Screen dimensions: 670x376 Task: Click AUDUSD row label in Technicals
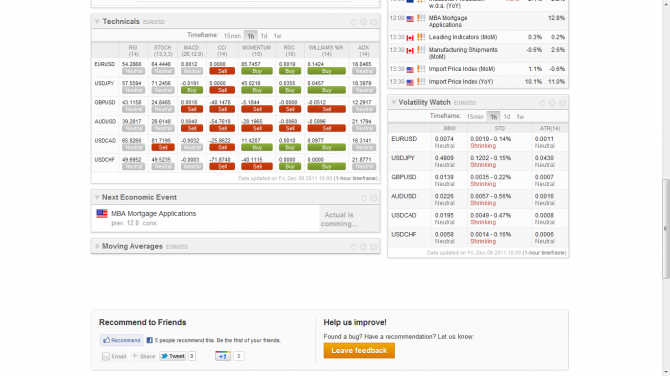click(x=105, y=122)
